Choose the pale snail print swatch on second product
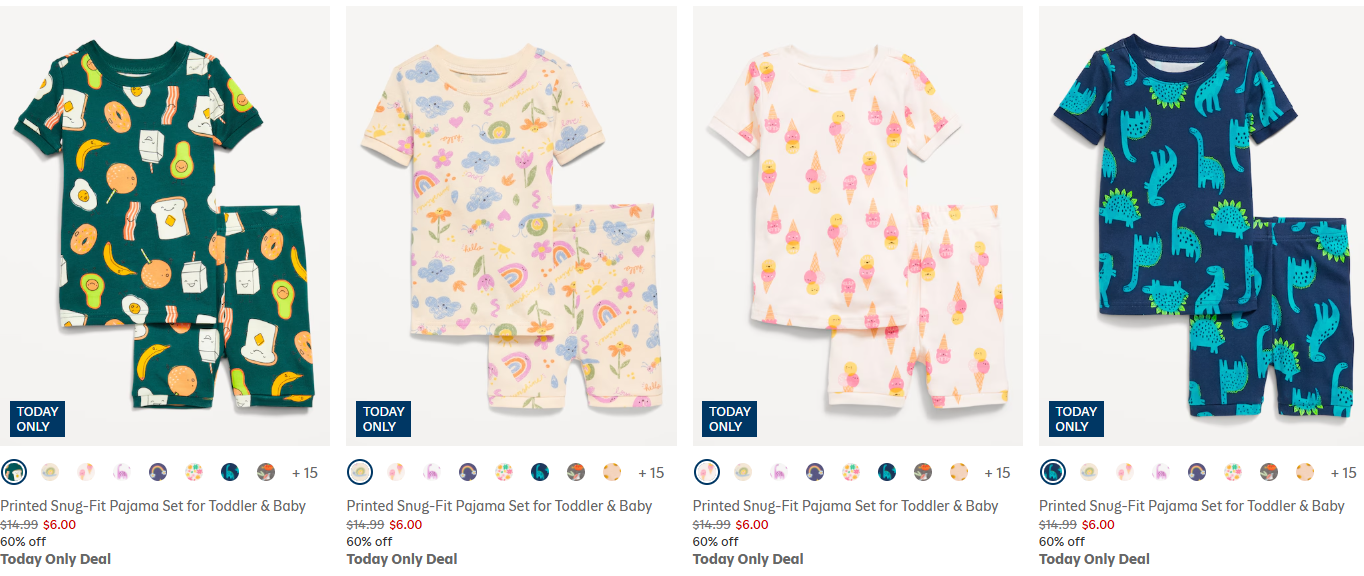This screenshot has width=1364, height=576. pos(360,471)
